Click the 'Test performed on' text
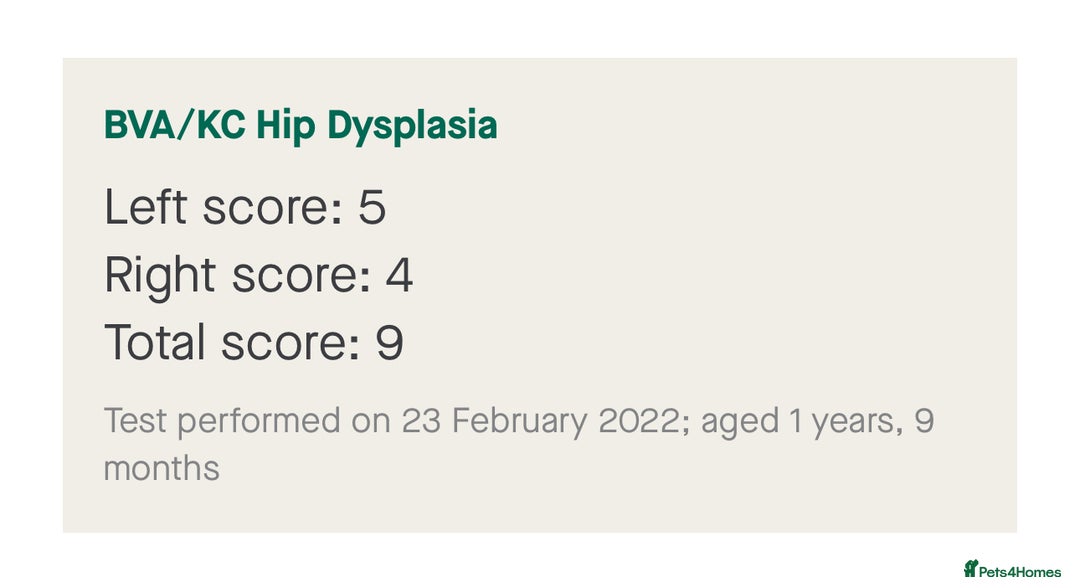 [x=247, y=421]
